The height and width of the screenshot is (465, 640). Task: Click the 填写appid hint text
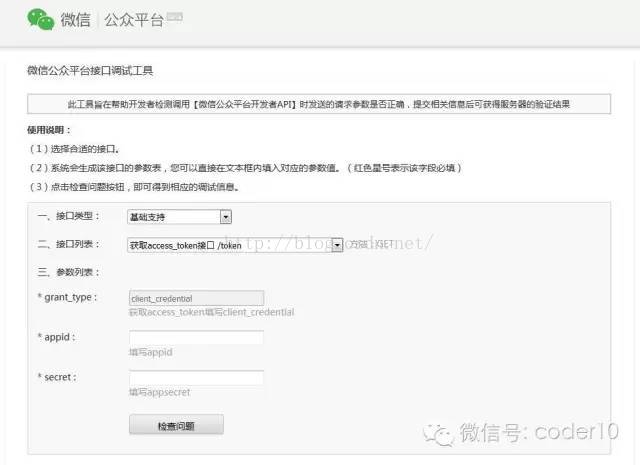151,352
